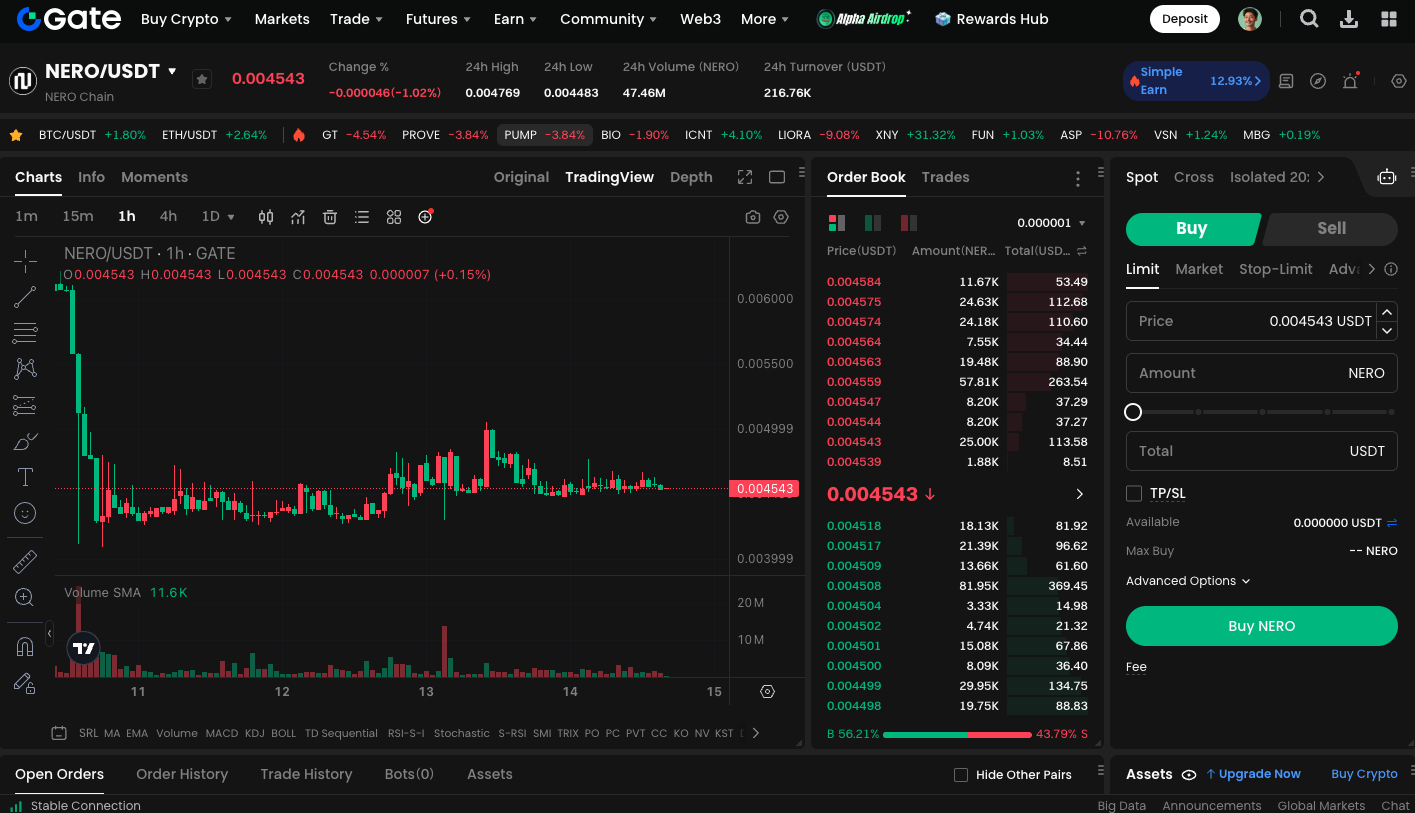Open Simple Earn 12.93% banner
This screenshot has height=813, width=1415.
1196,81
